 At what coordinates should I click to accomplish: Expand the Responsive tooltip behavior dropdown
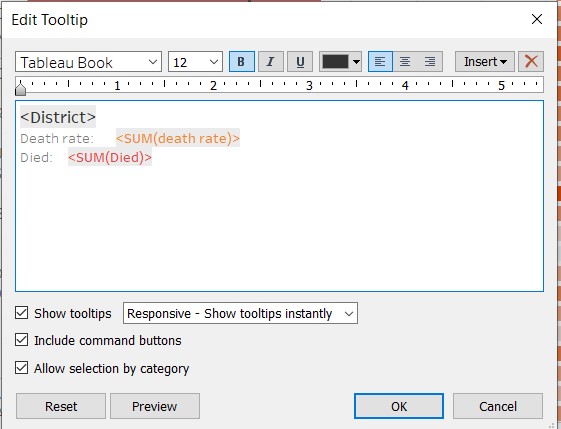[x=240, y=313]
